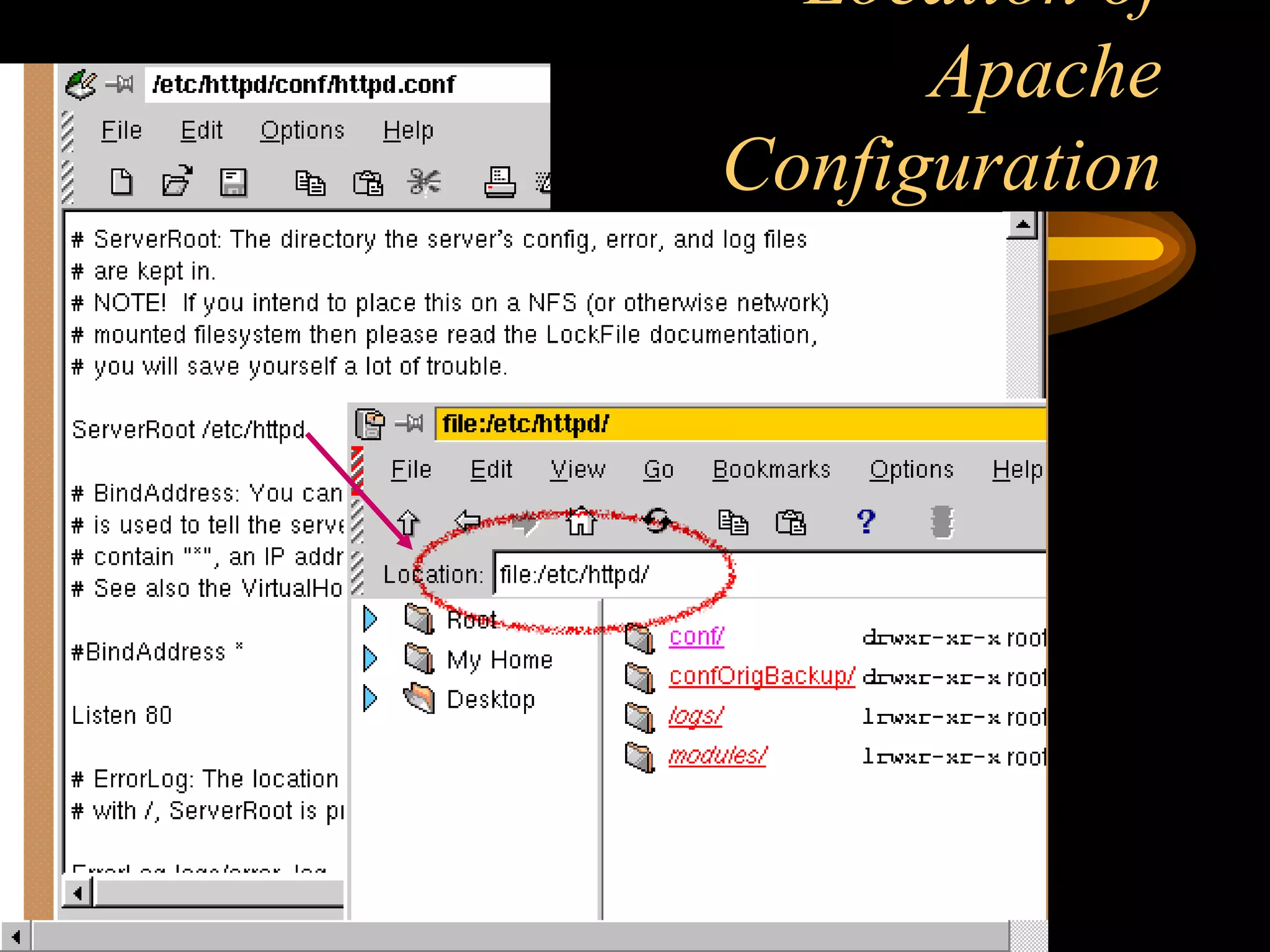The height and width of the screenshot is (952, 1270).
Task: Click the Print icon in editor toolbar
Action: 500,182
